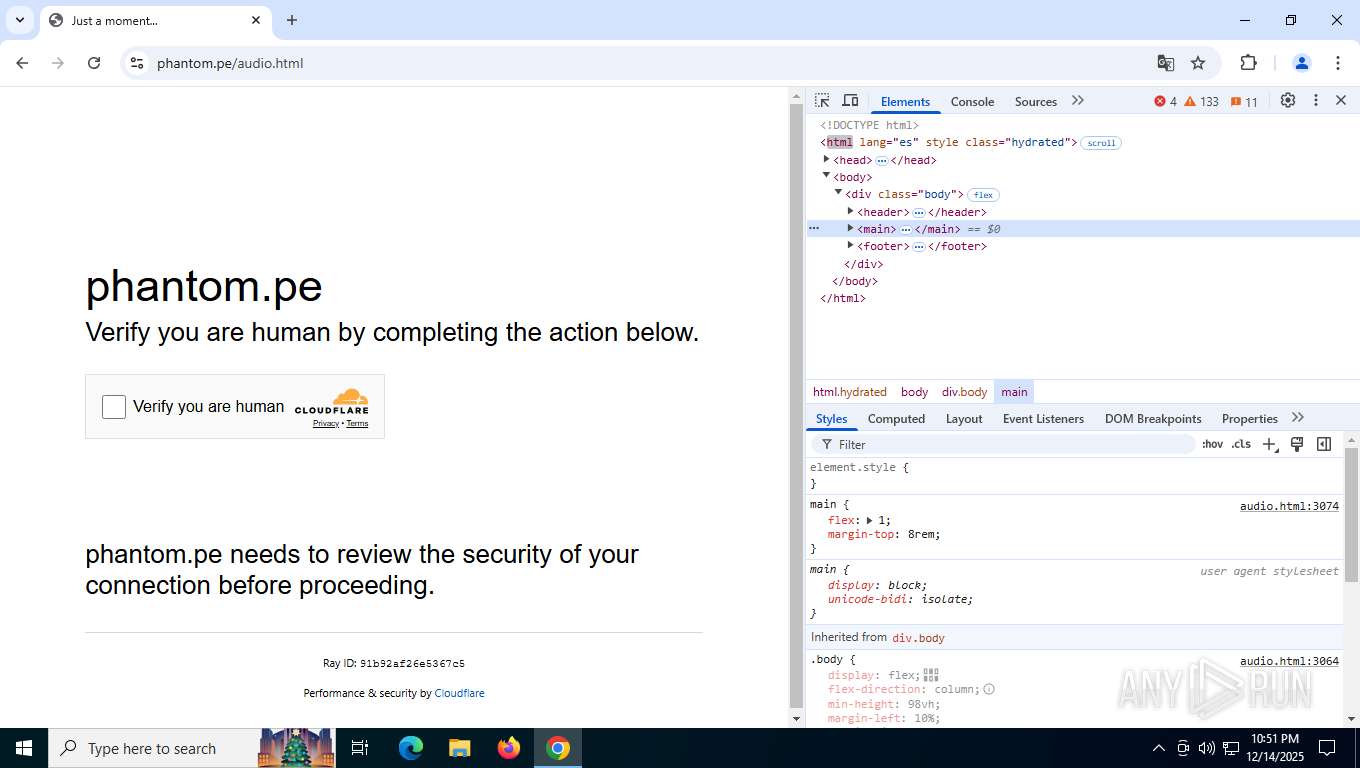This screenshot has height=768, width=1360.
Task: View site information icon in address bar
Action: pyautogui.click(x=137, y=63)
